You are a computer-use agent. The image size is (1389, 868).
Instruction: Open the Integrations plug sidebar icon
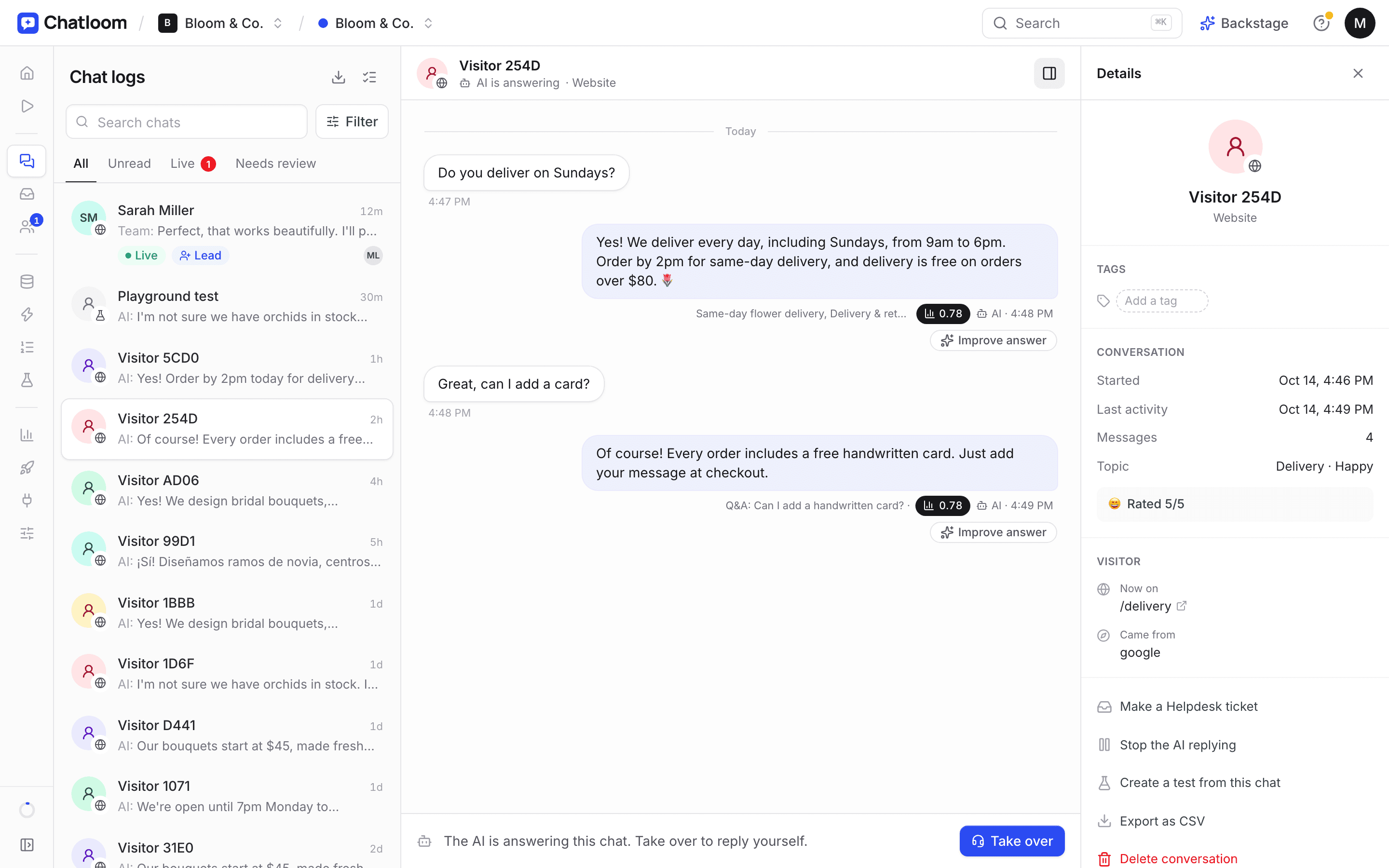27,501
